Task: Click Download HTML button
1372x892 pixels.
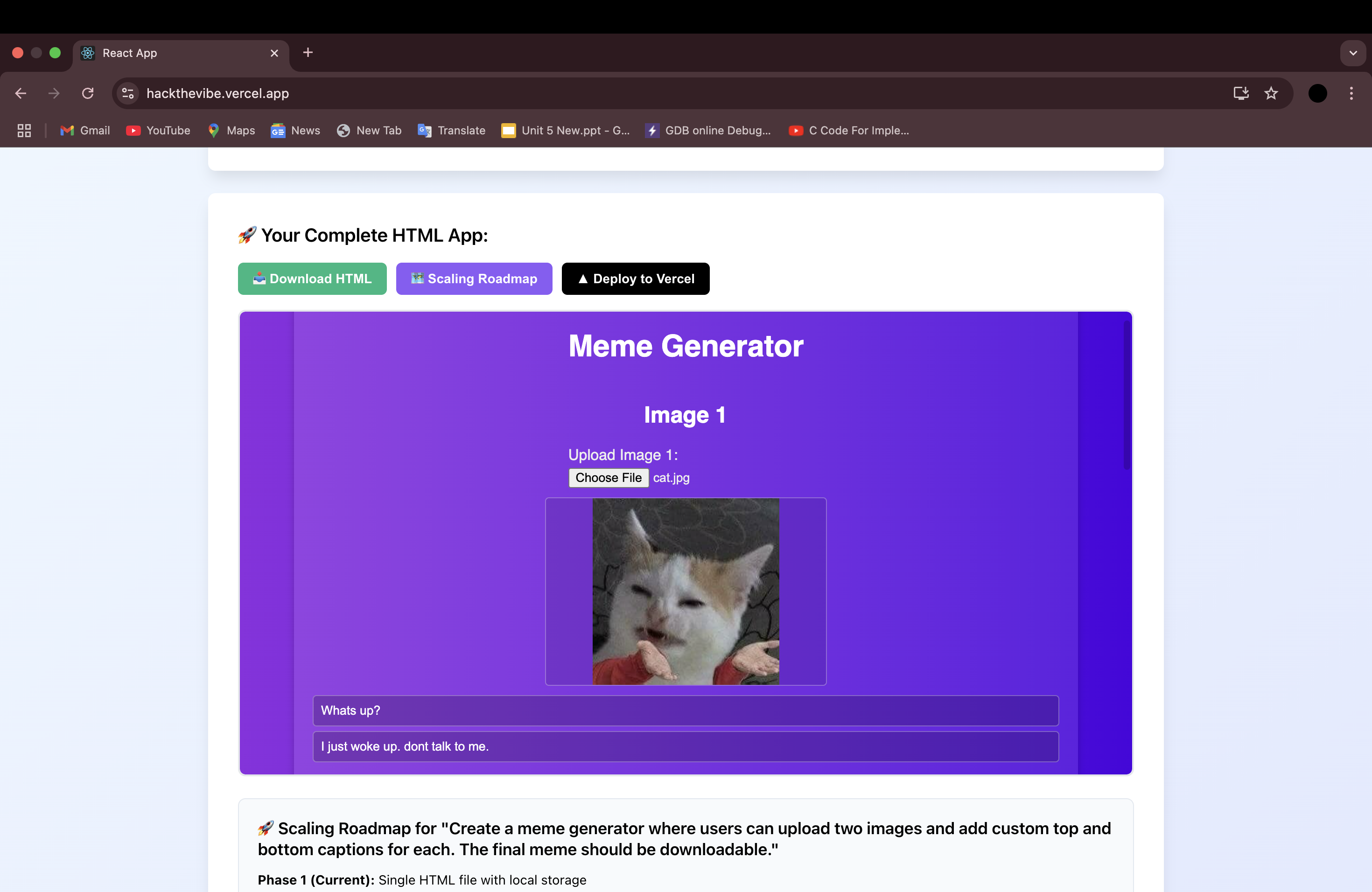Action: pos(312,279)
